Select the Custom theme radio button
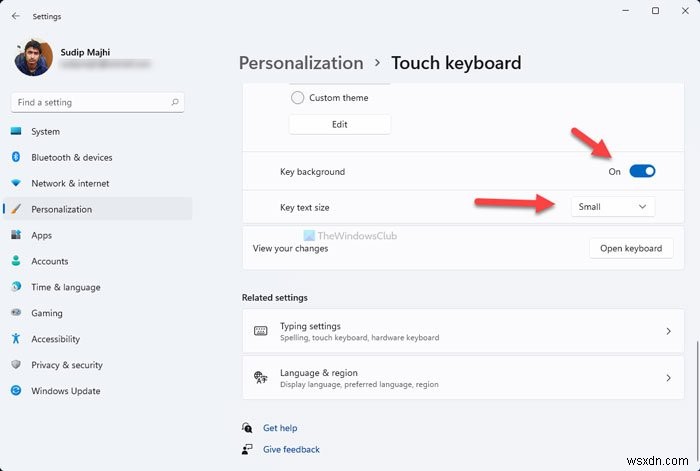Screen dimensions: 700x471 pos(297,98)
